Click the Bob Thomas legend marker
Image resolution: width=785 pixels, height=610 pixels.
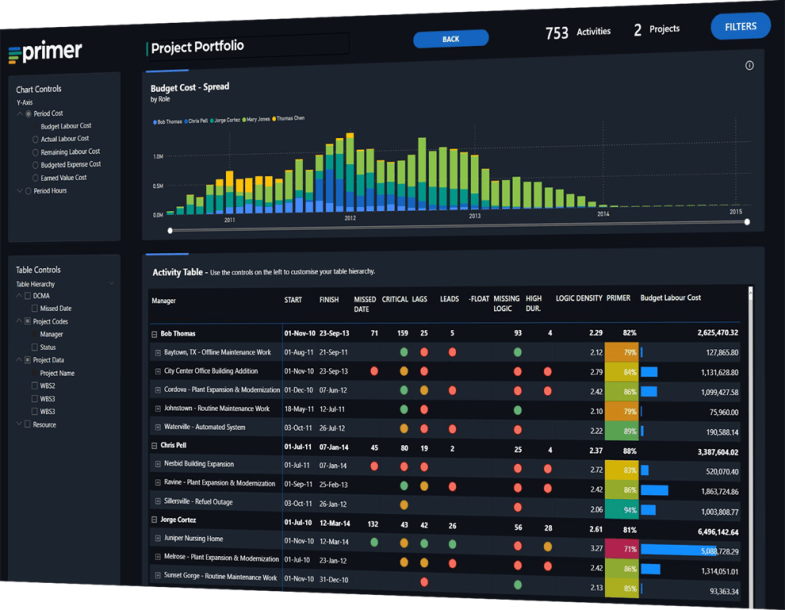[x=154, y=121]
